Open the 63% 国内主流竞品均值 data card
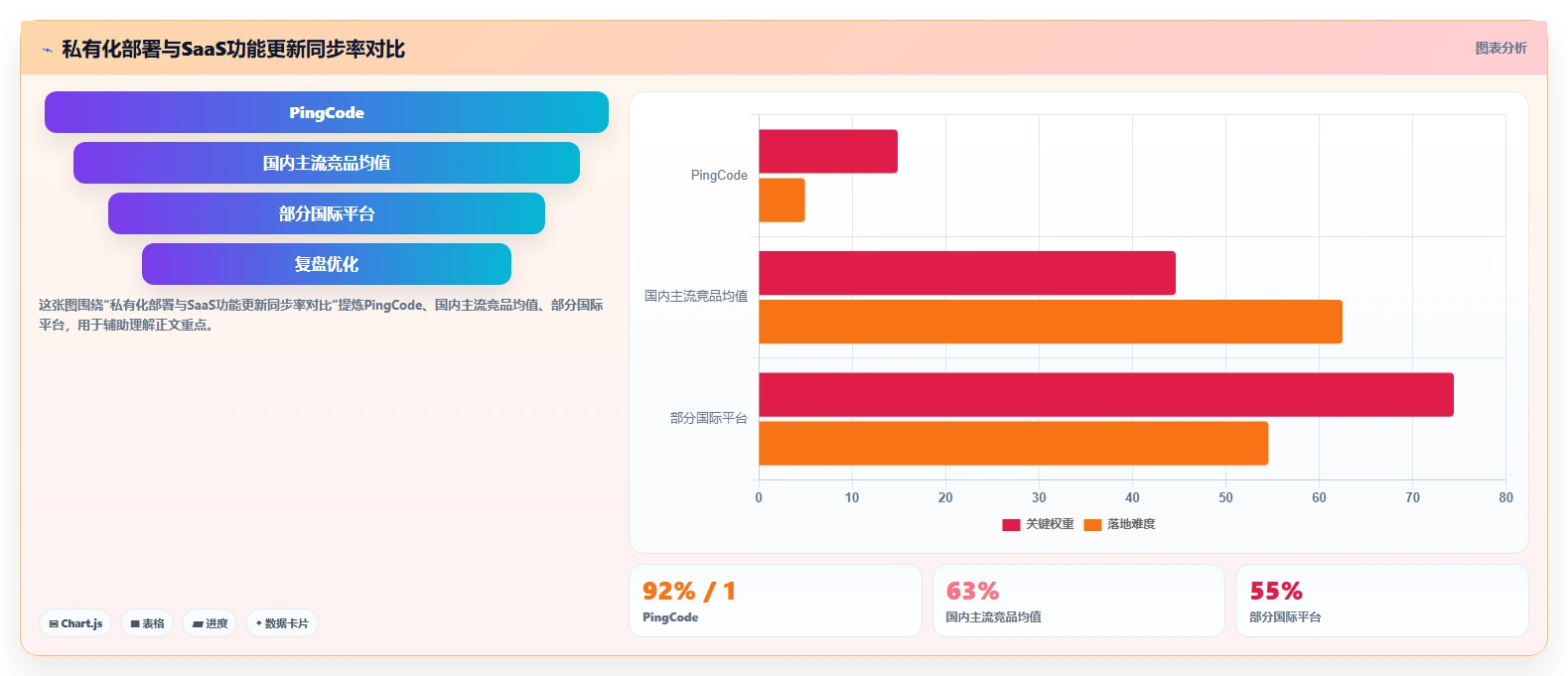This screenshot has height=676, width=1568. (x=1078, y=601)
